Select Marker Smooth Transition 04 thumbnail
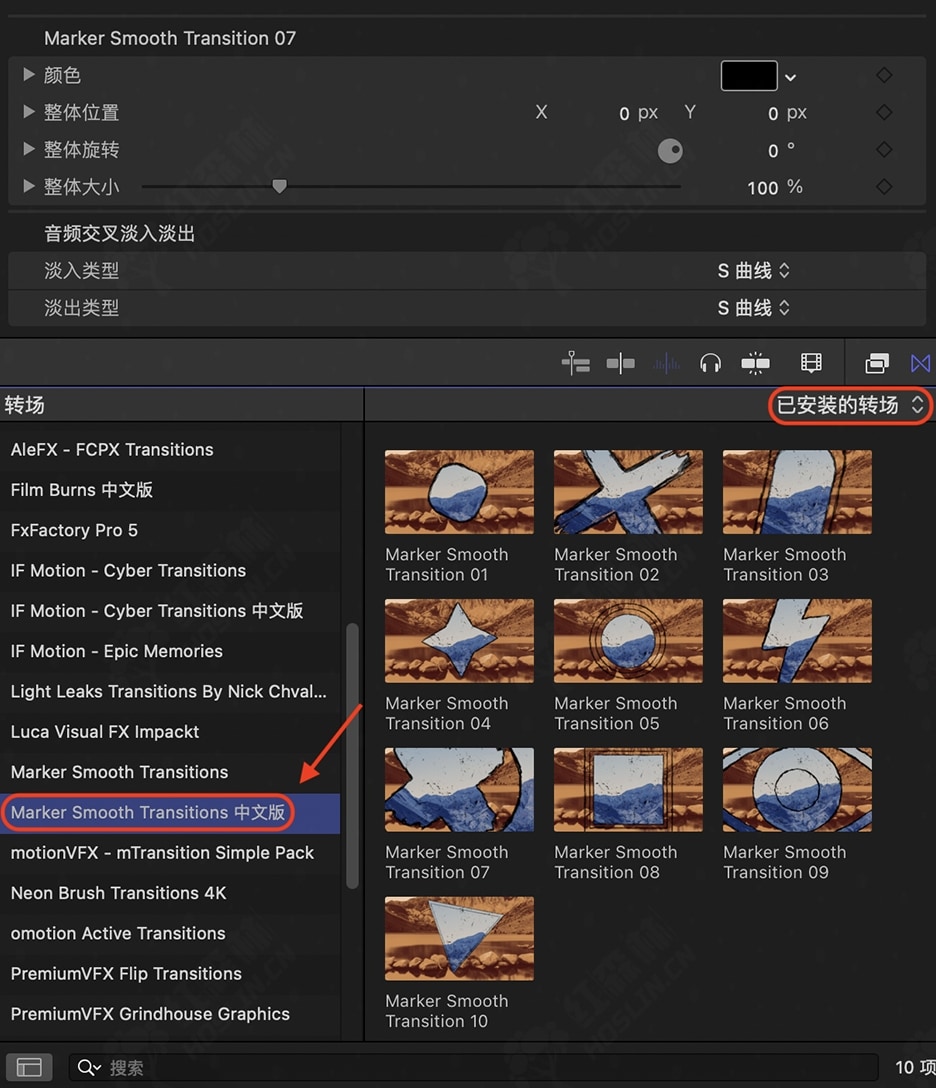The height and width of the screenshot is (1088, 936). 459,640
